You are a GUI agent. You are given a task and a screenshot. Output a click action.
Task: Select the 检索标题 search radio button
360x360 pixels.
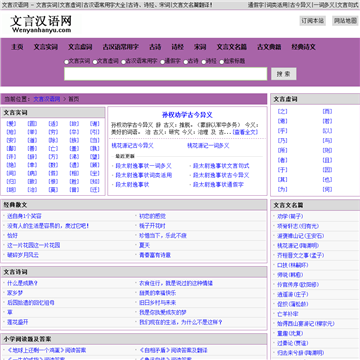[x=222, y=62]
